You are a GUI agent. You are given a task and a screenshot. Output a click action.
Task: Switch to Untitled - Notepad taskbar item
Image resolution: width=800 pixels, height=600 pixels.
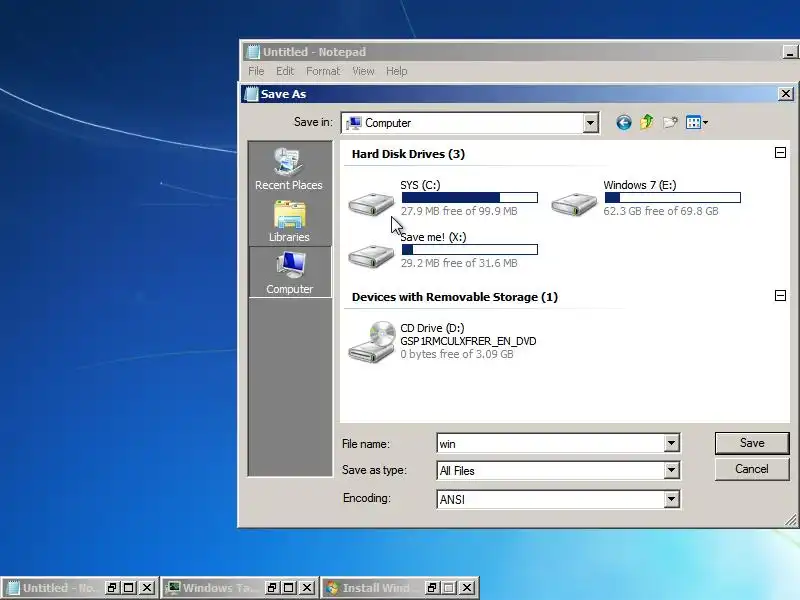[x=53, y=588]
